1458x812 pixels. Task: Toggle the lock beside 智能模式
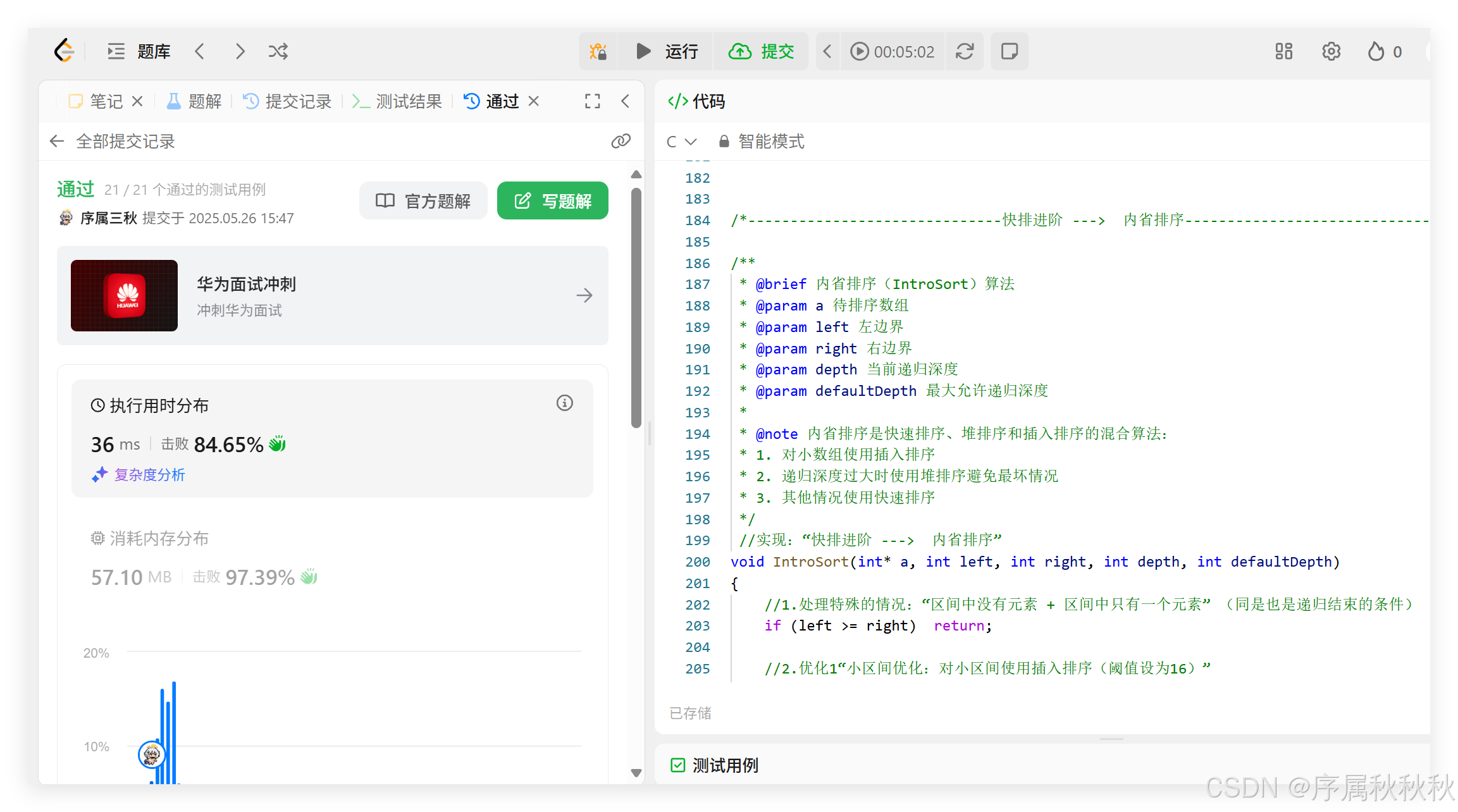pyautogui.click(x=723, y=141)
